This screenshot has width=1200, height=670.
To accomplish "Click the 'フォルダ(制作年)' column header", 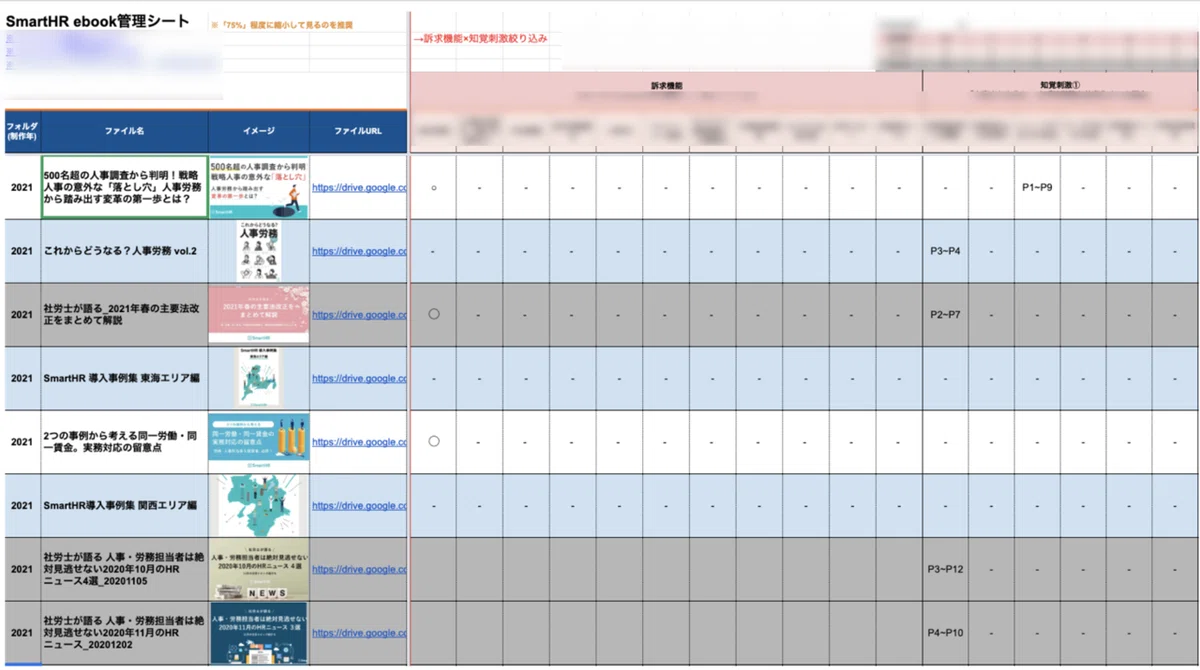I will [x=22, y=131].
